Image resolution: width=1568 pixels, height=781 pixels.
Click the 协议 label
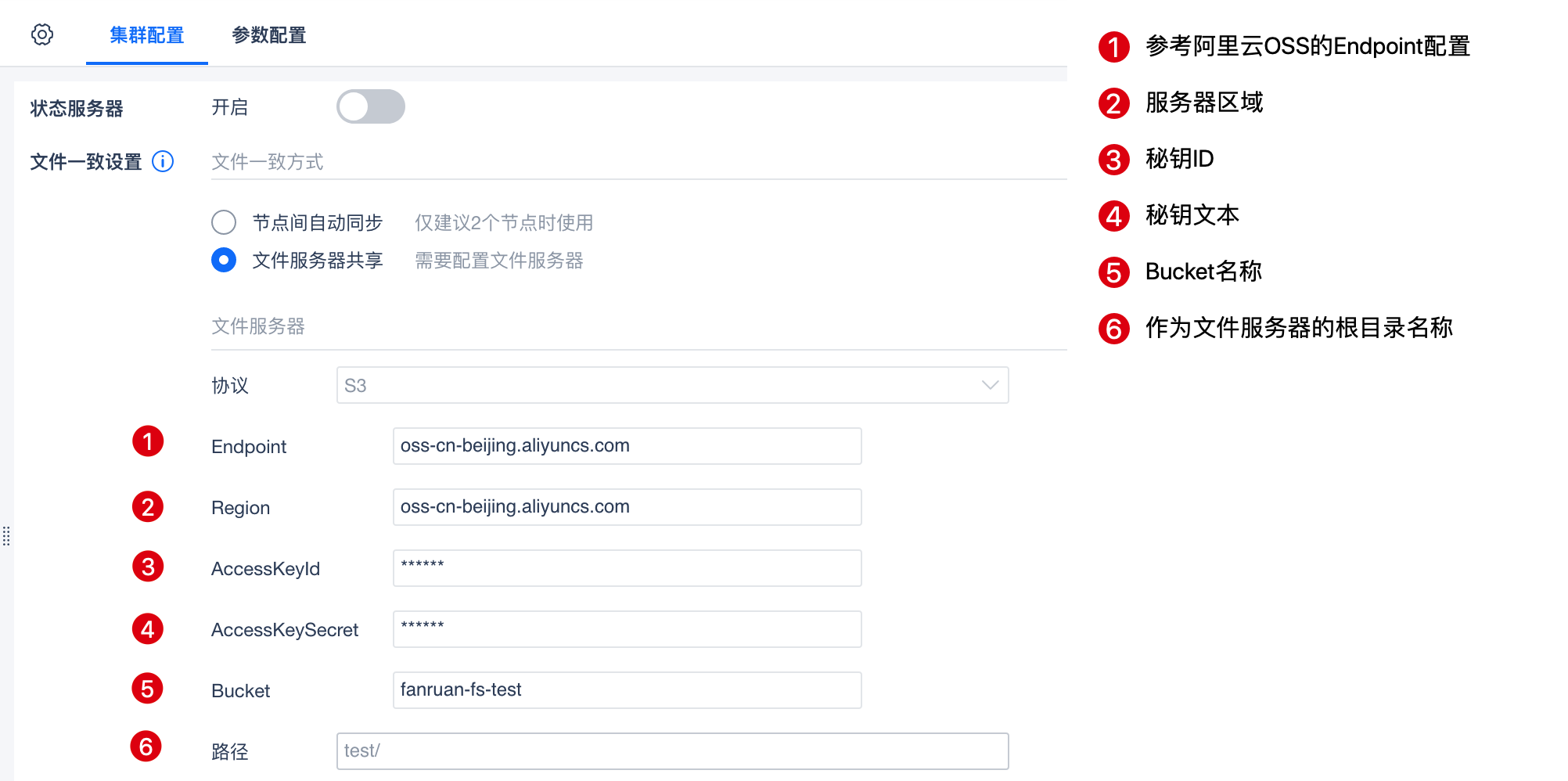click(230, 386)
